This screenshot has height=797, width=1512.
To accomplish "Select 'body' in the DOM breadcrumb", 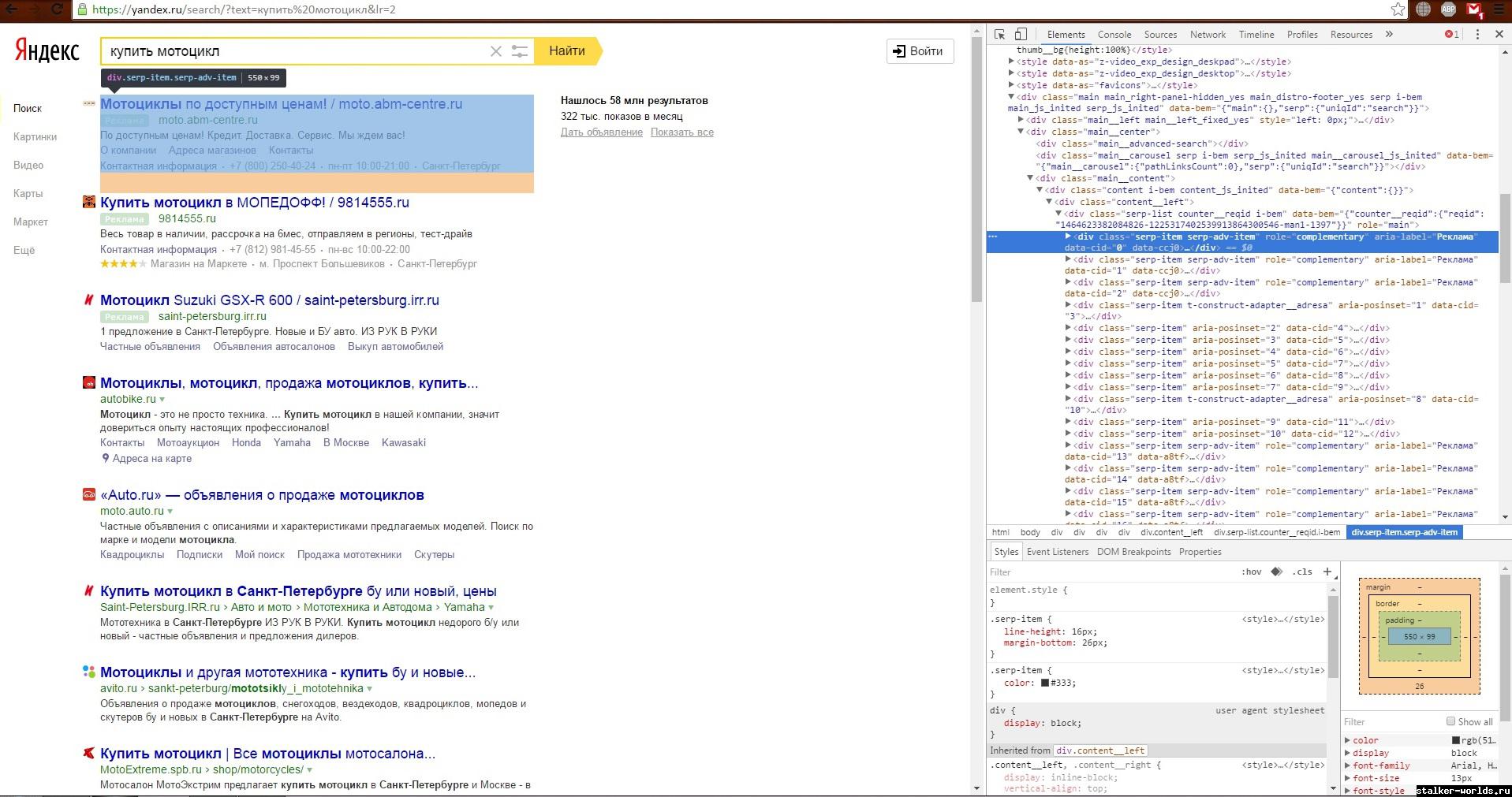I will [1030, 532].
